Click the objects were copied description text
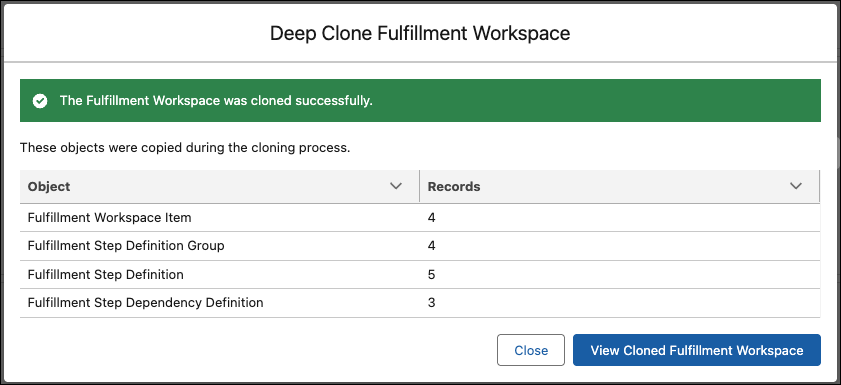Screen dimensions: 841x385 [185, 147]
